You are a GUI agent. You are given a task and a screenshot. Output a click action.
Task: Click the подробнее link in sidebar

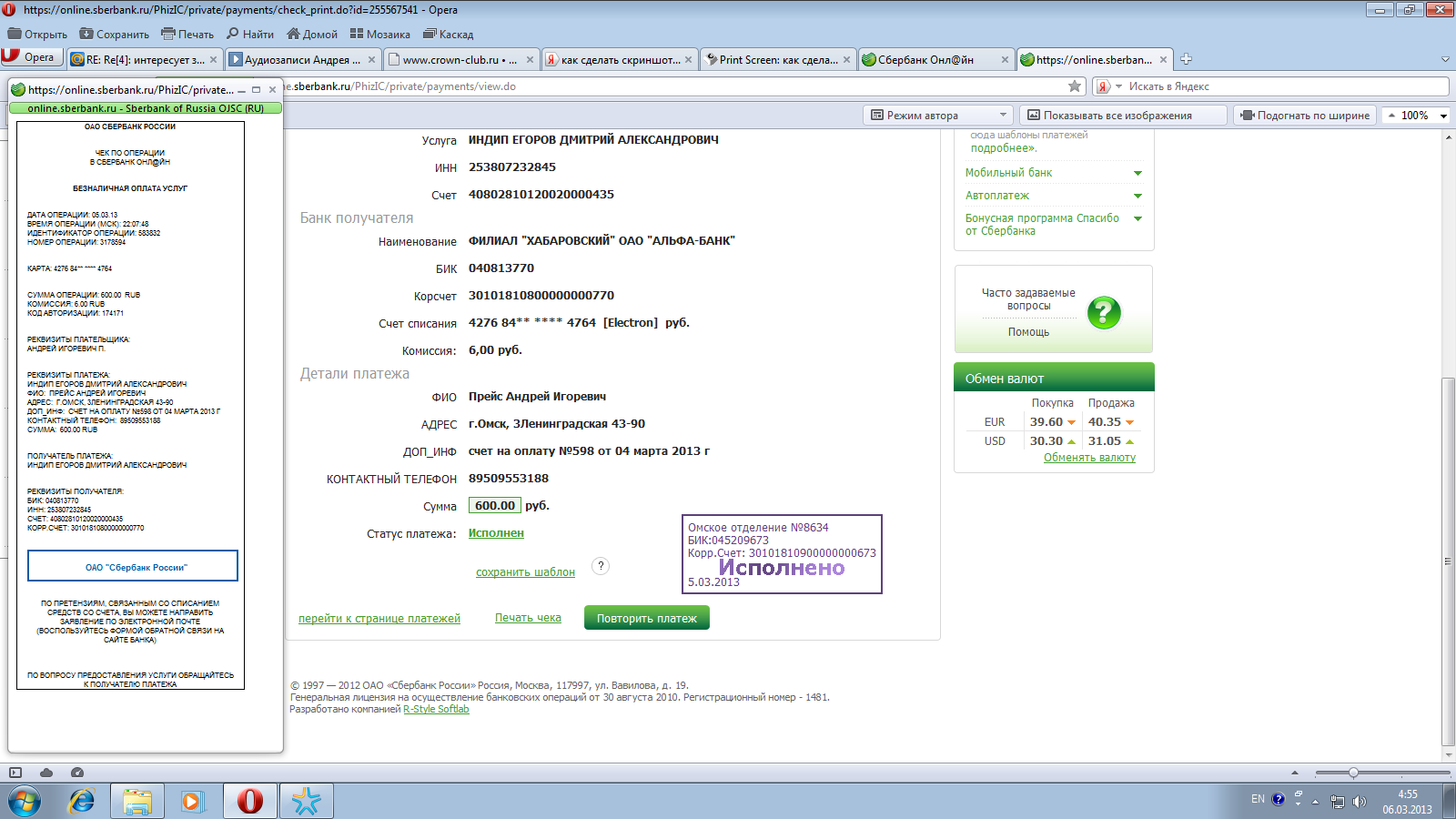pyautogui.click(x=1003, y=148)
